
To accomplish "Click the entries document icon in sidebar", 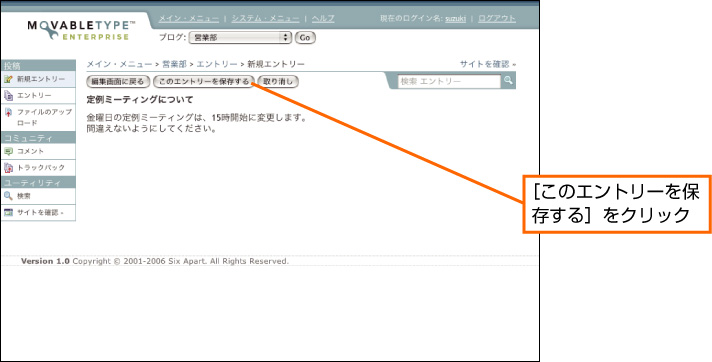I will 8,95.
